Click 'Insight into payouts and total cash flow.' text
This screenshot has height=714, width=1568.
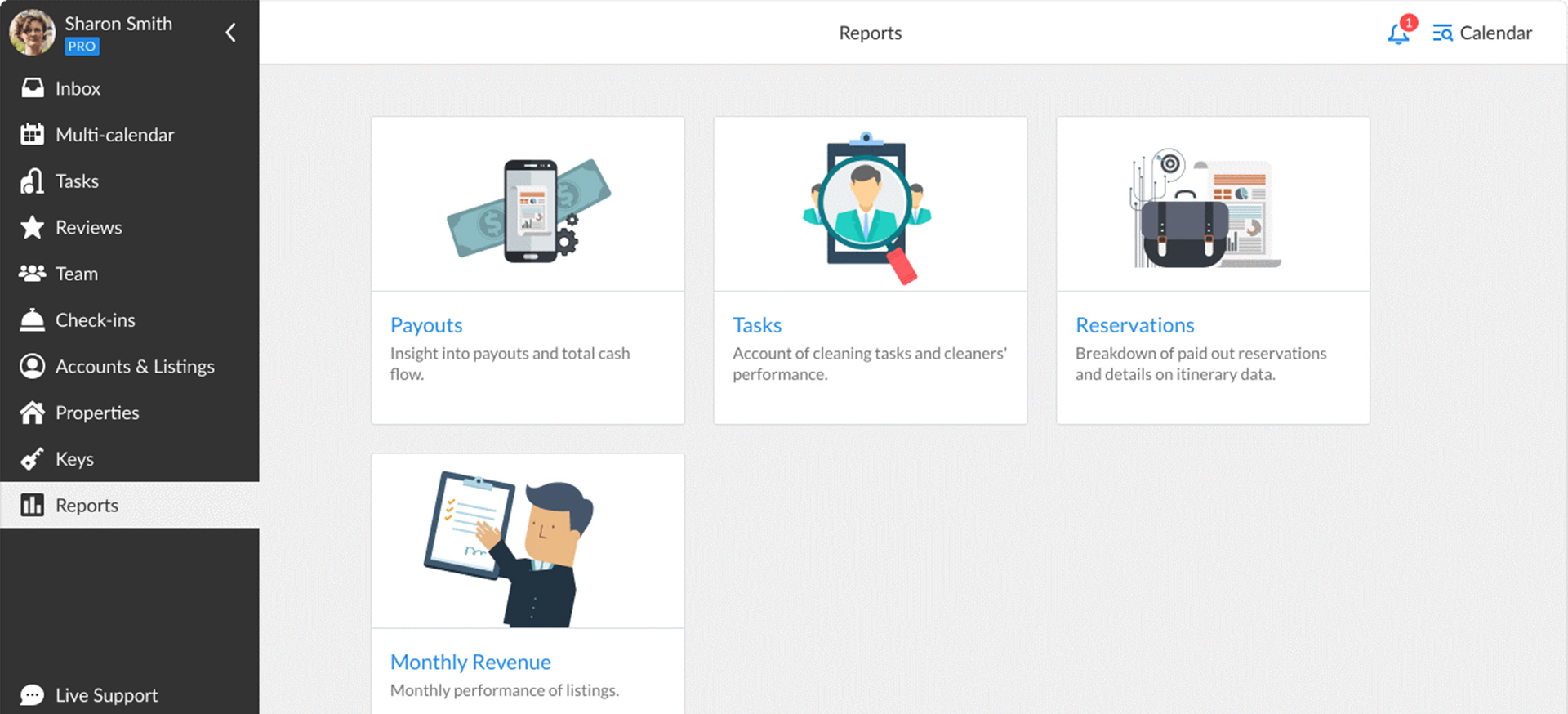pyautogui.click(x=510, y=364)
